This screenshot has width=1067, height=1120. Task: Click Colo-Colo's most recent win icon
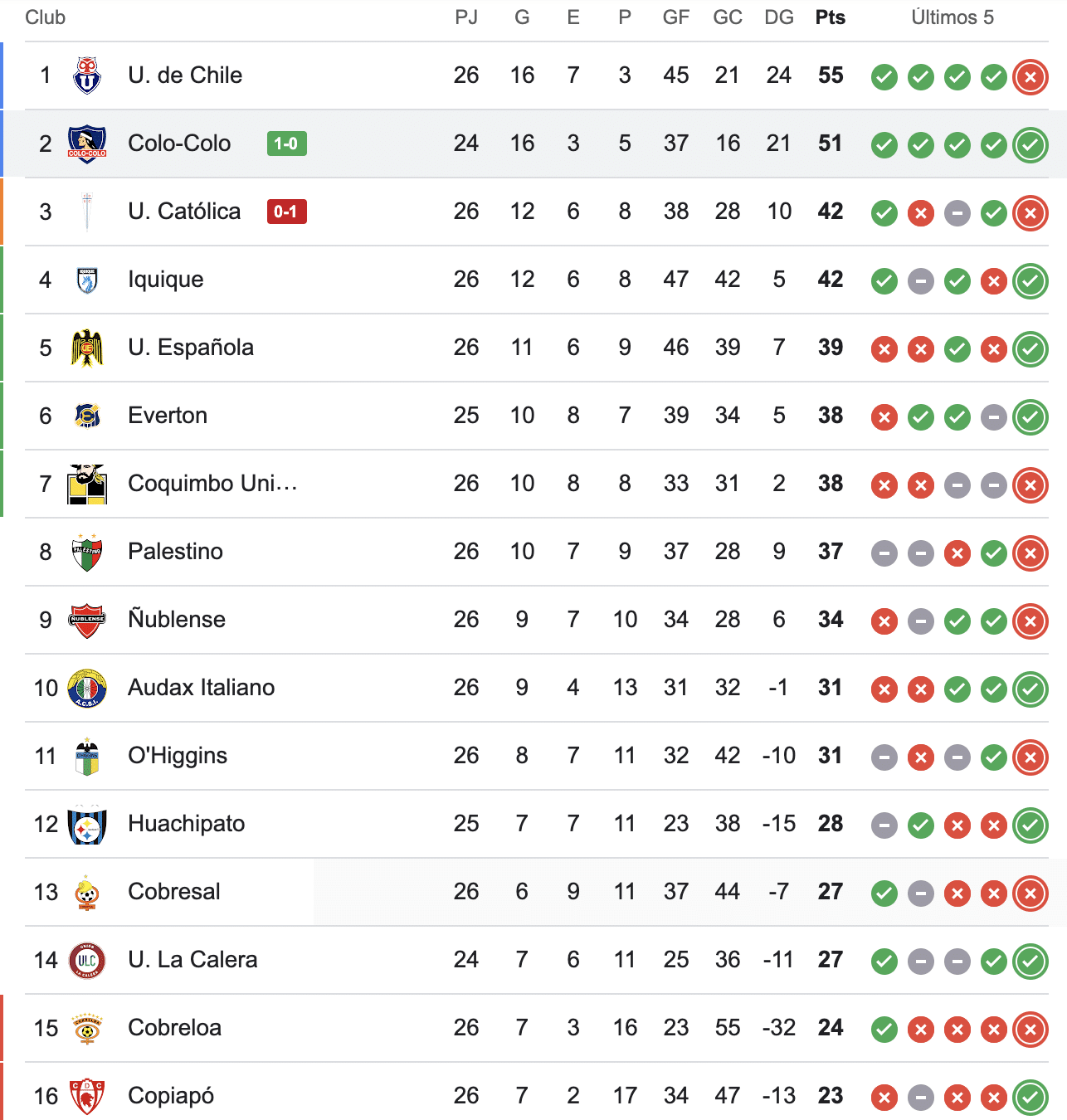[1030, 145]
